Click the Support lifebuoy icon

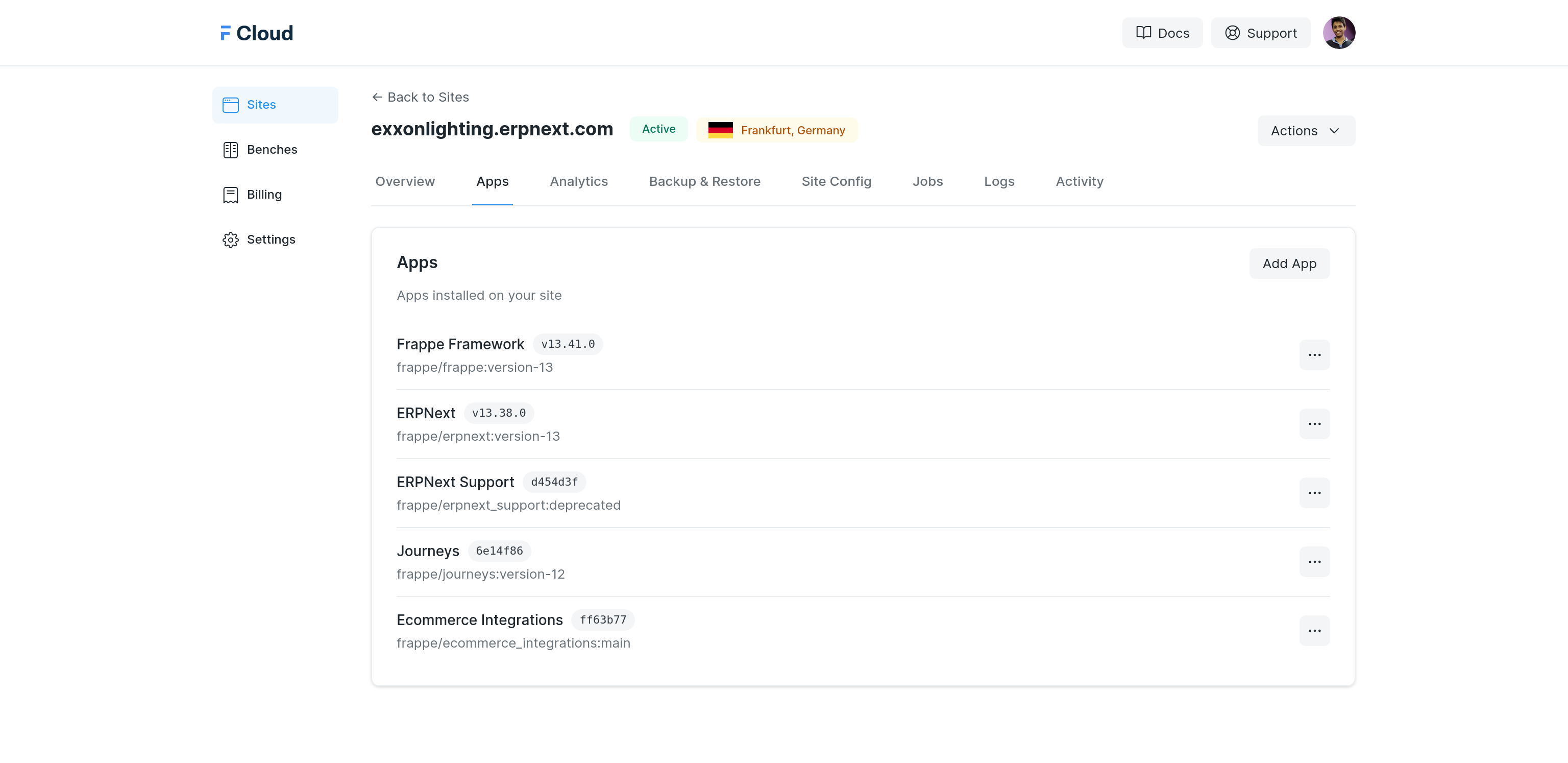pos(1232,33)
